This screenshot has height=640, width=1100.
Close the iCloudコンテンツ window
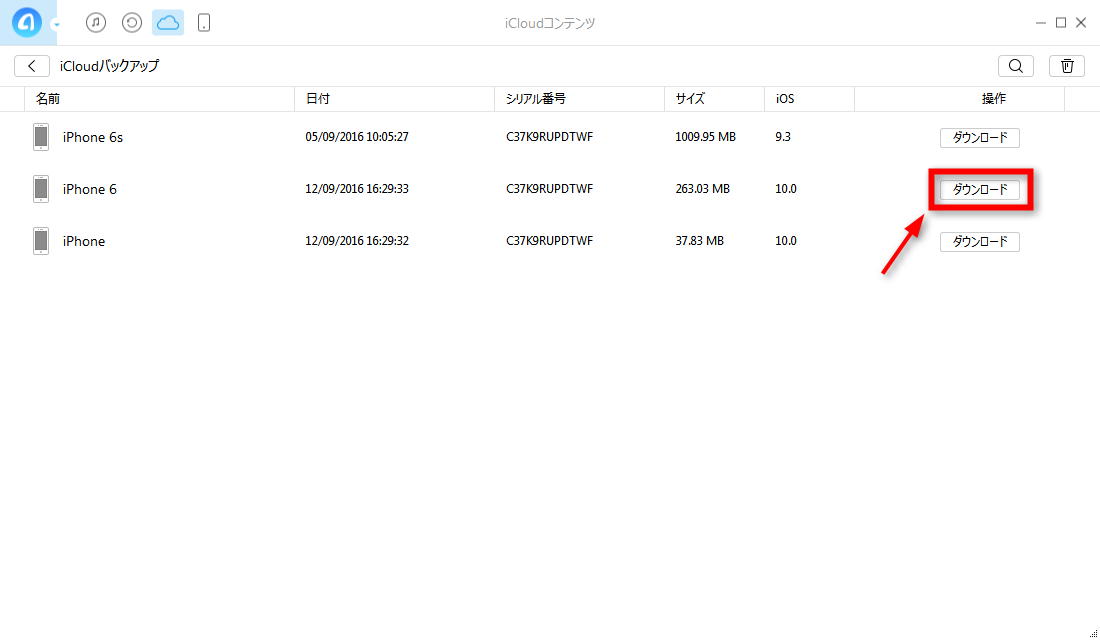1081,23
